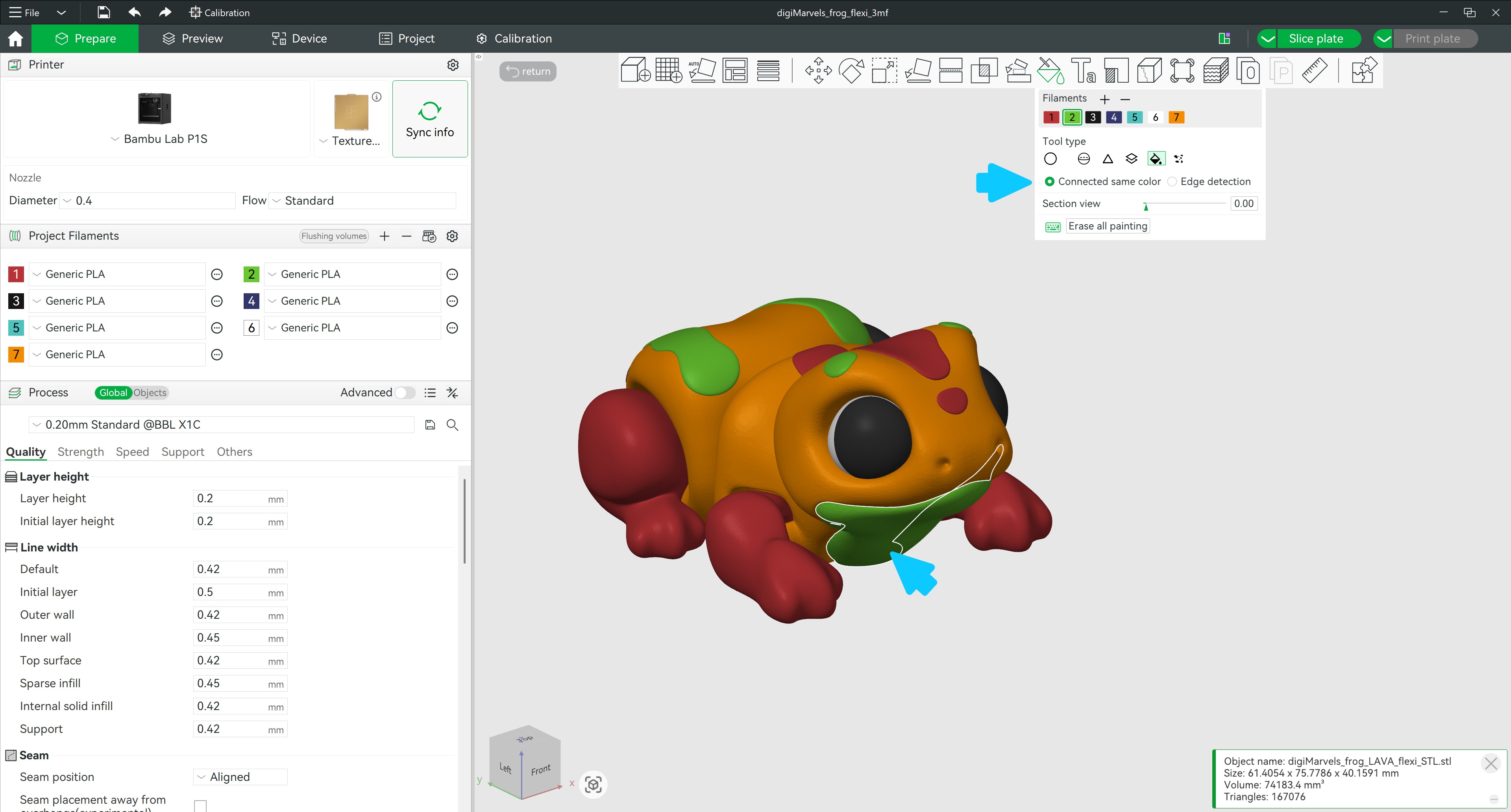
Task: Click the Save project disk icon
Action: (x=103, y=12)
